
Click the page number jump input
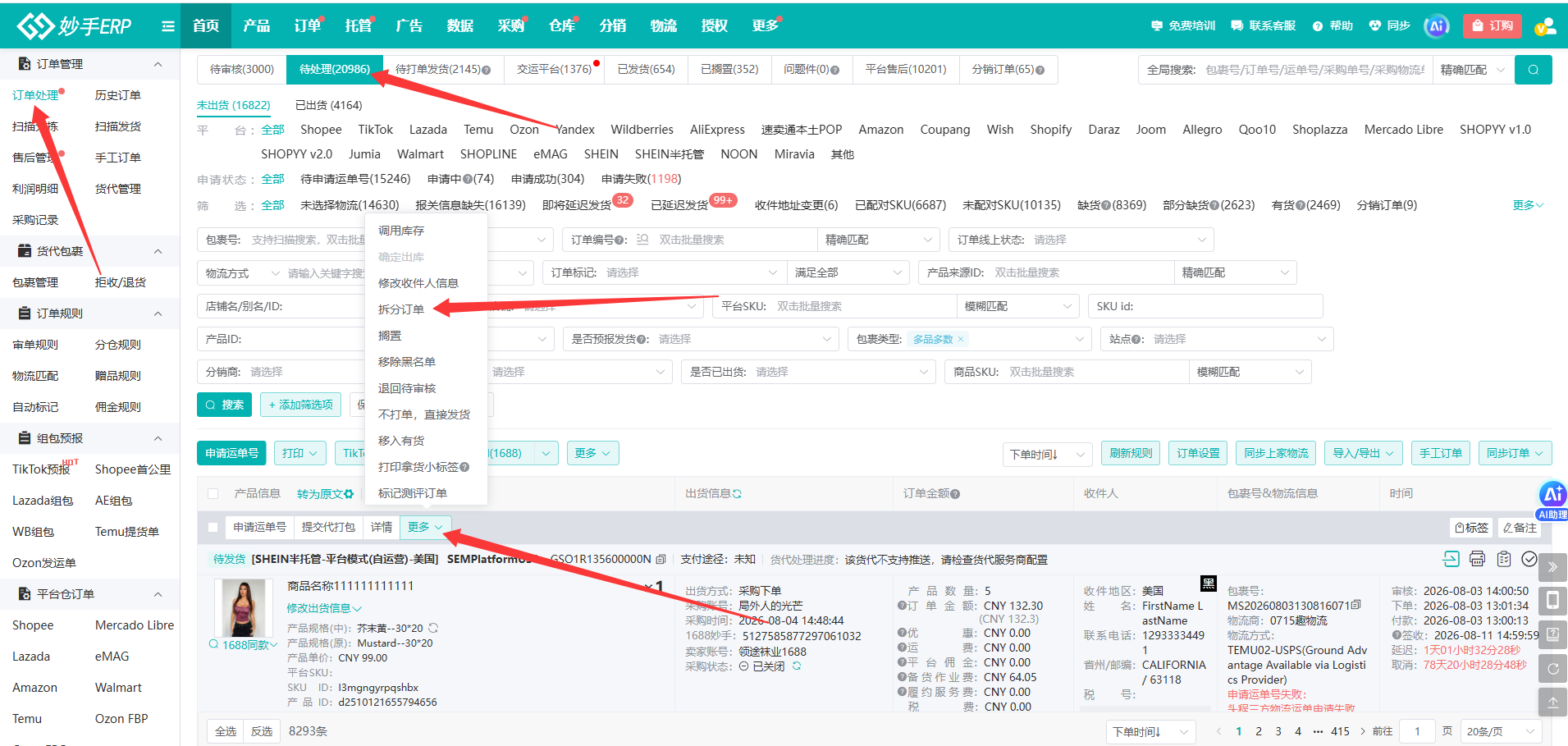[x=1417, y=731]
